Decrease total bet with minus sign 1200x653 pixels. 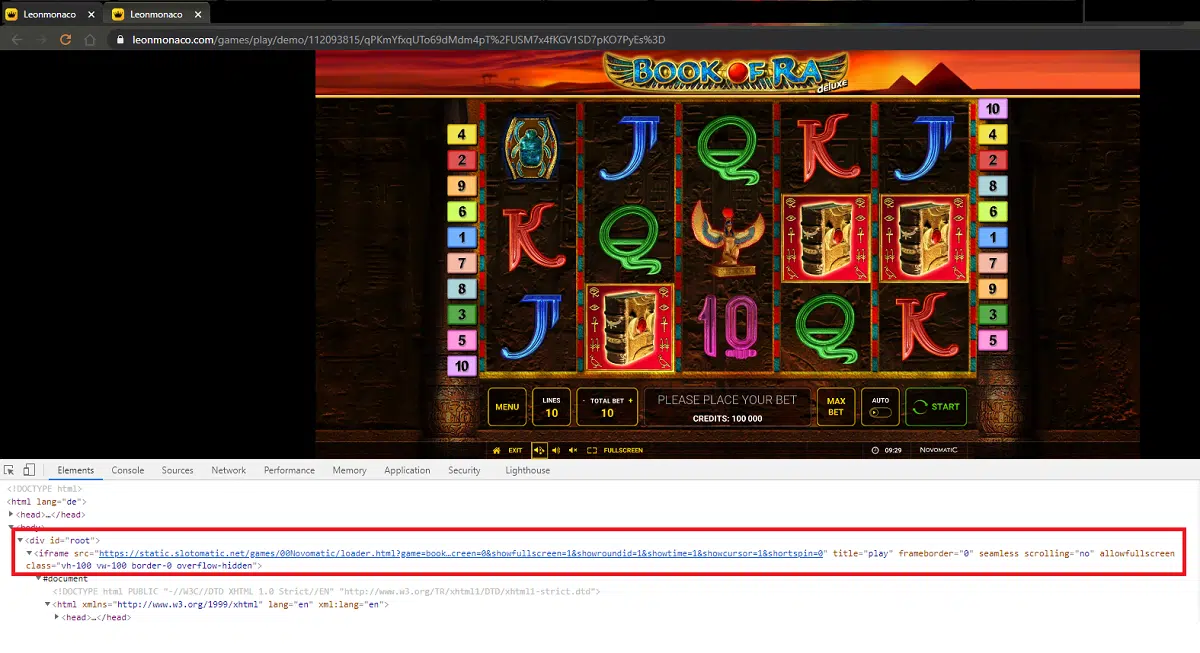tap(585, 400)
